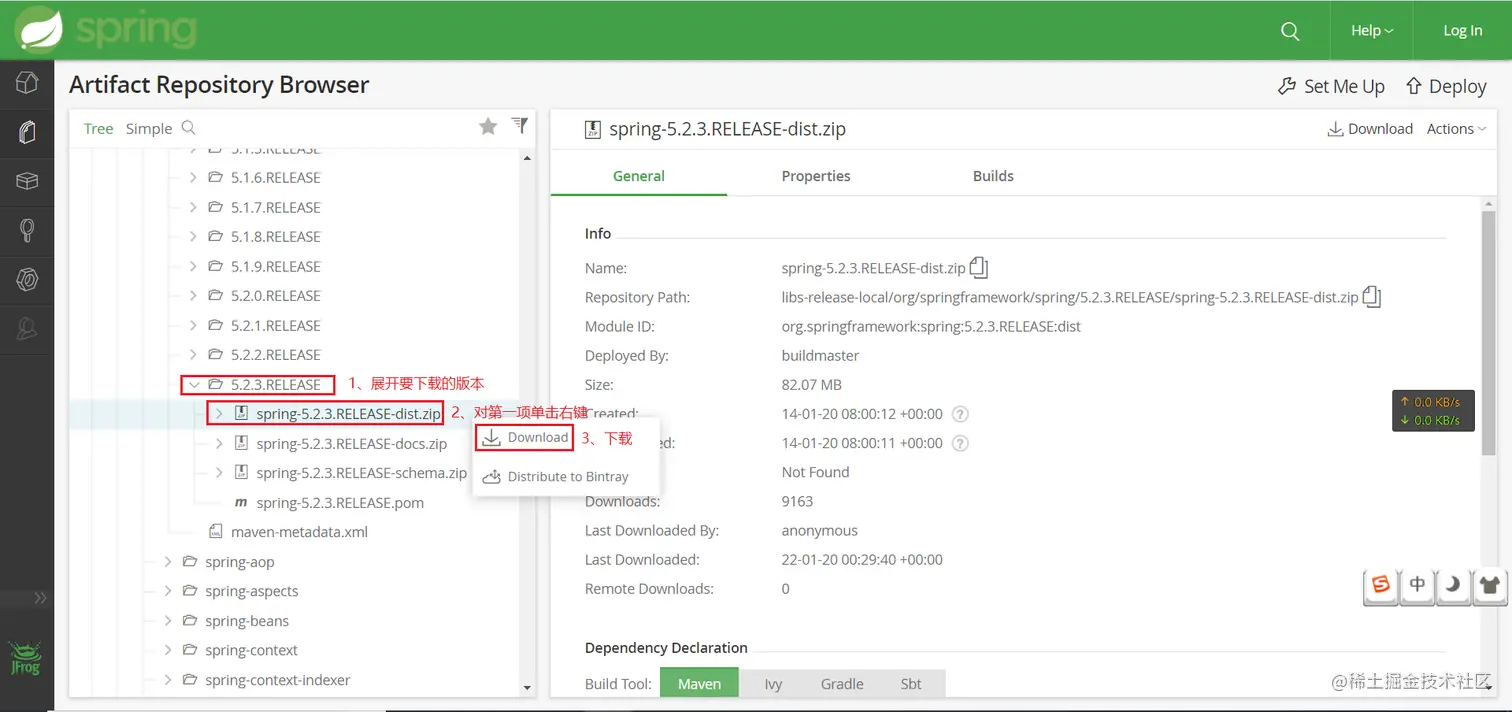Collapse the 5.2.3.RELEASE folder chevron
The image size is (1512, 712).
[x=193, y=384]
